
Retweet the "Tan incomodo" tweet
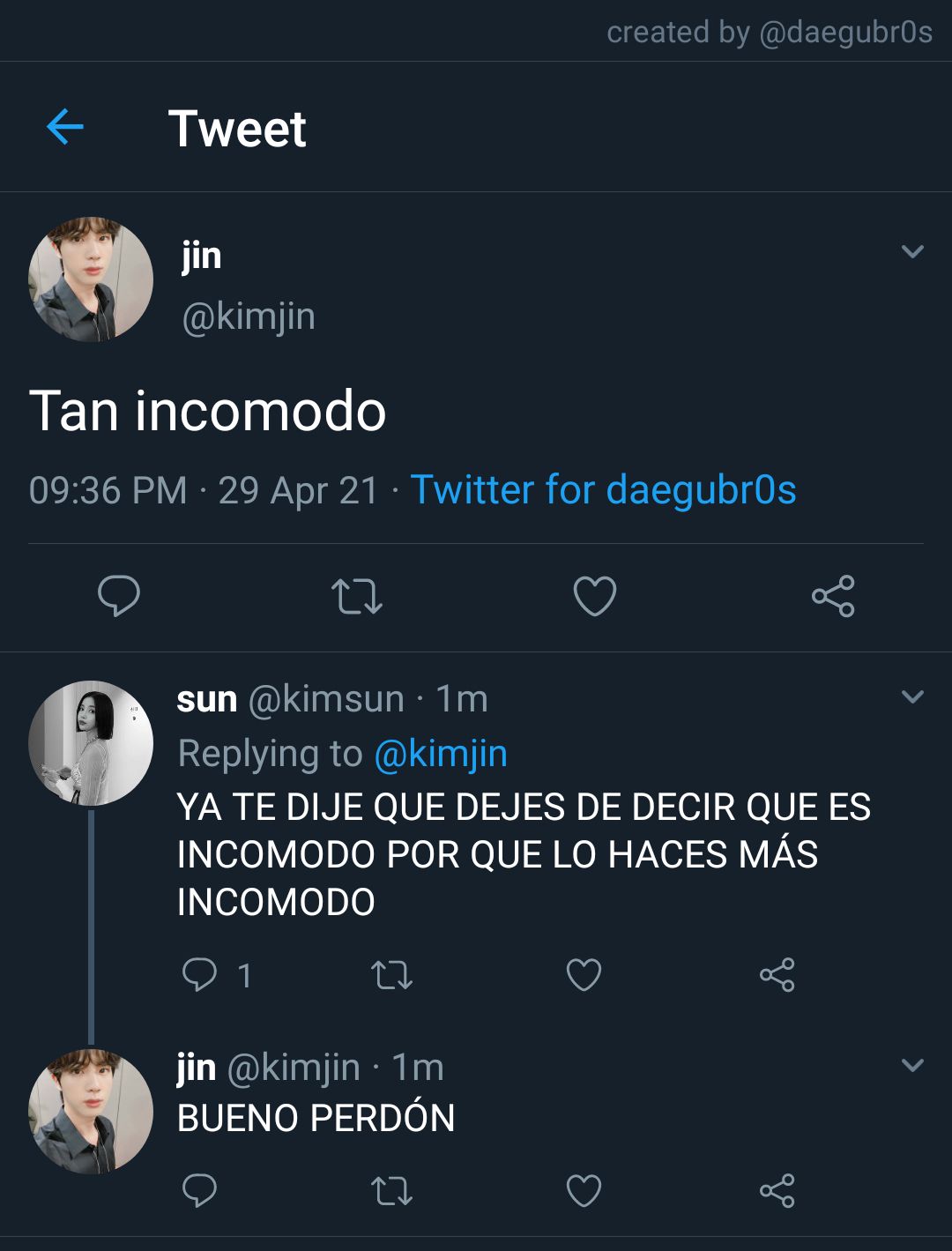[356, 596]
